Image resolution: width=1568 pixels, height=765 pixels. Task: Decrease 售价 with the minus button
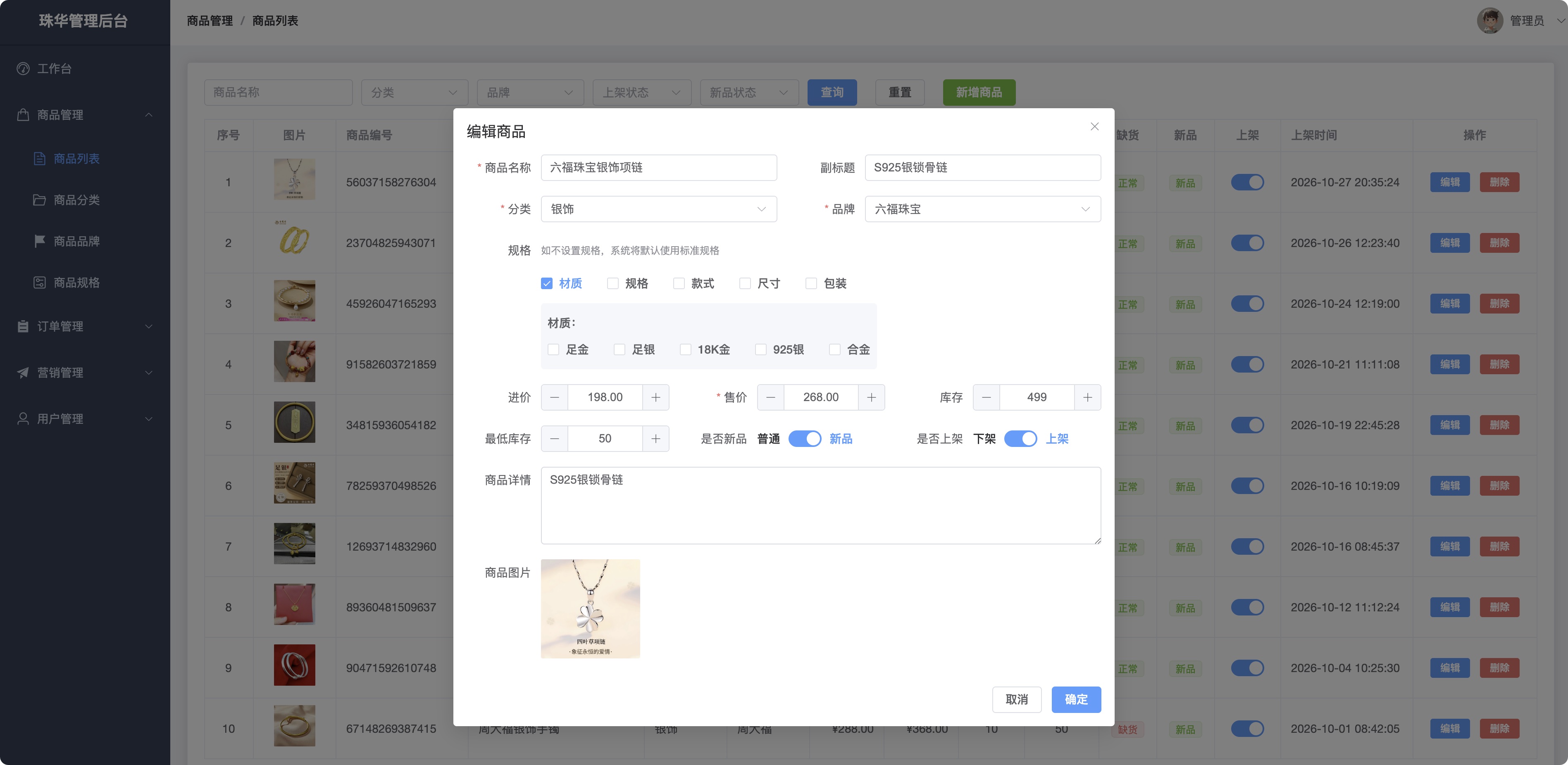coord(771,397)
